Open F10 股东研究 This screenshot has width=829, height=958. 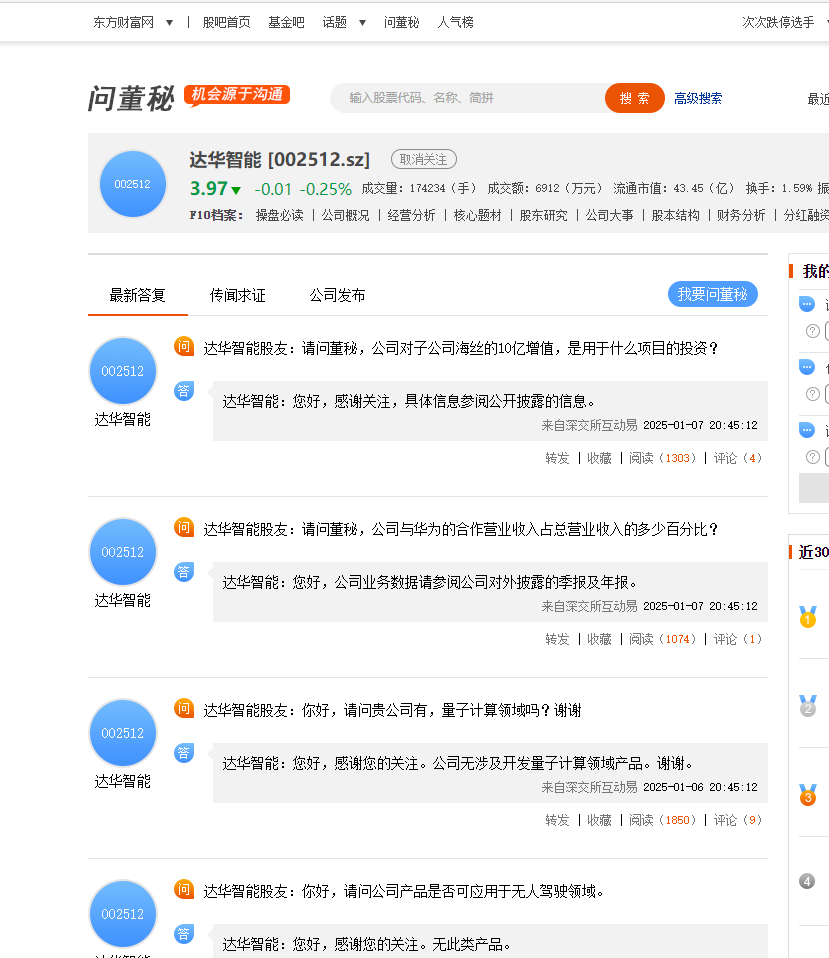pos(543,215)
